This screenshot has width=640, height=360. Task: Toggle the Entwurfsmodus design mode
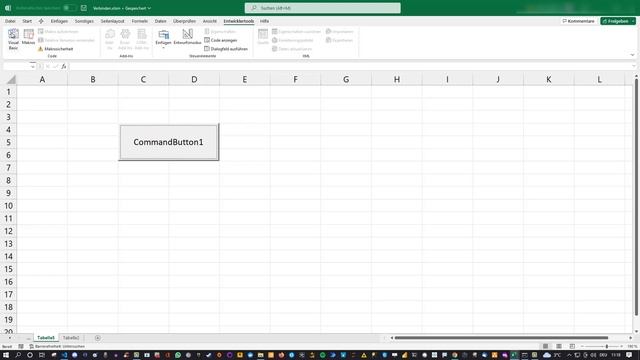(187, 37)
